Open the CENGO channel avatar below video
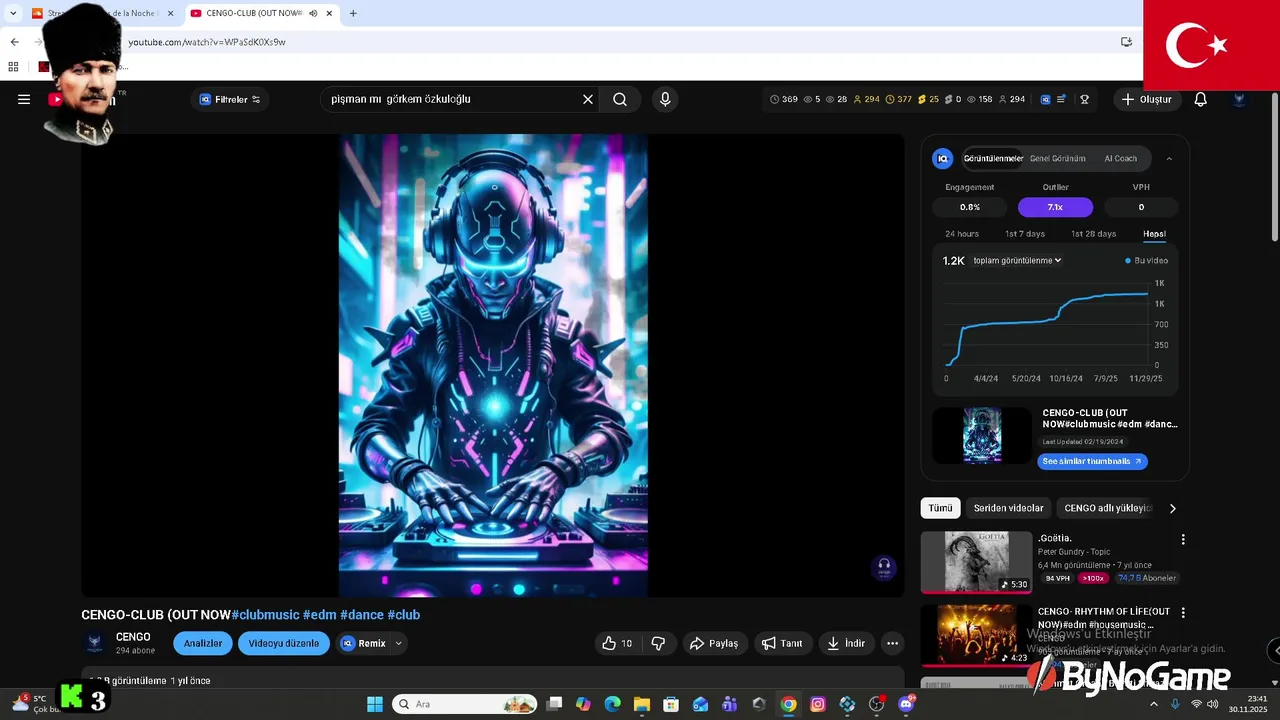This screenshot has width=1280, height=720. (x=95, y=643)
